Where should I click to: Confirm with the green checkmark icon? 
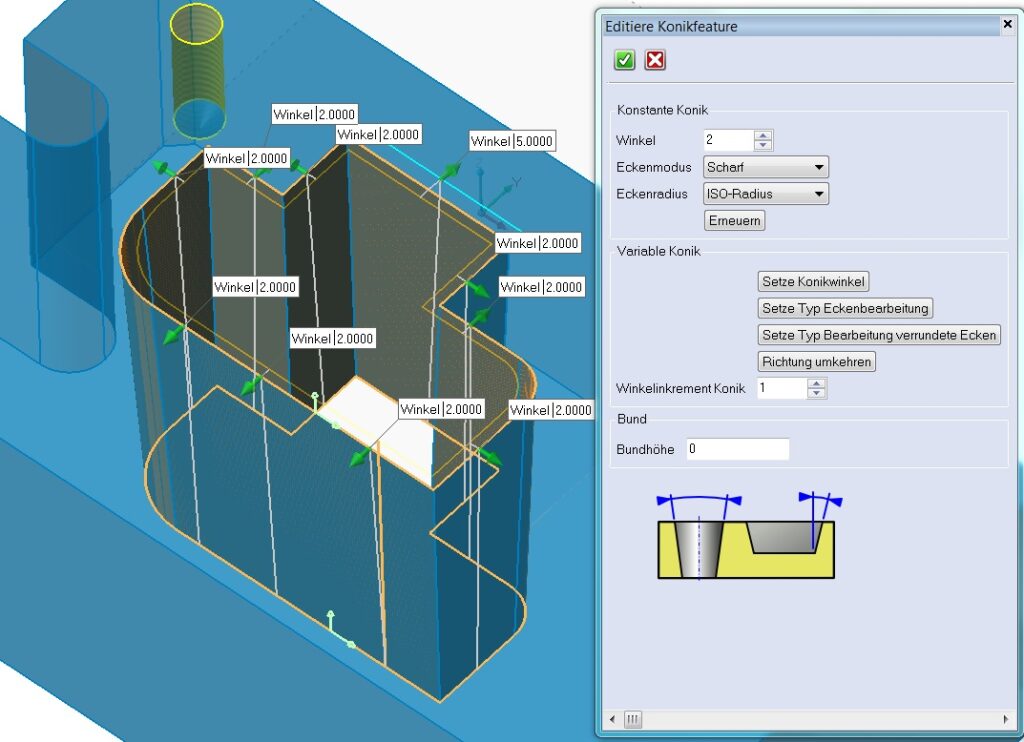click(x=624, y=60)
